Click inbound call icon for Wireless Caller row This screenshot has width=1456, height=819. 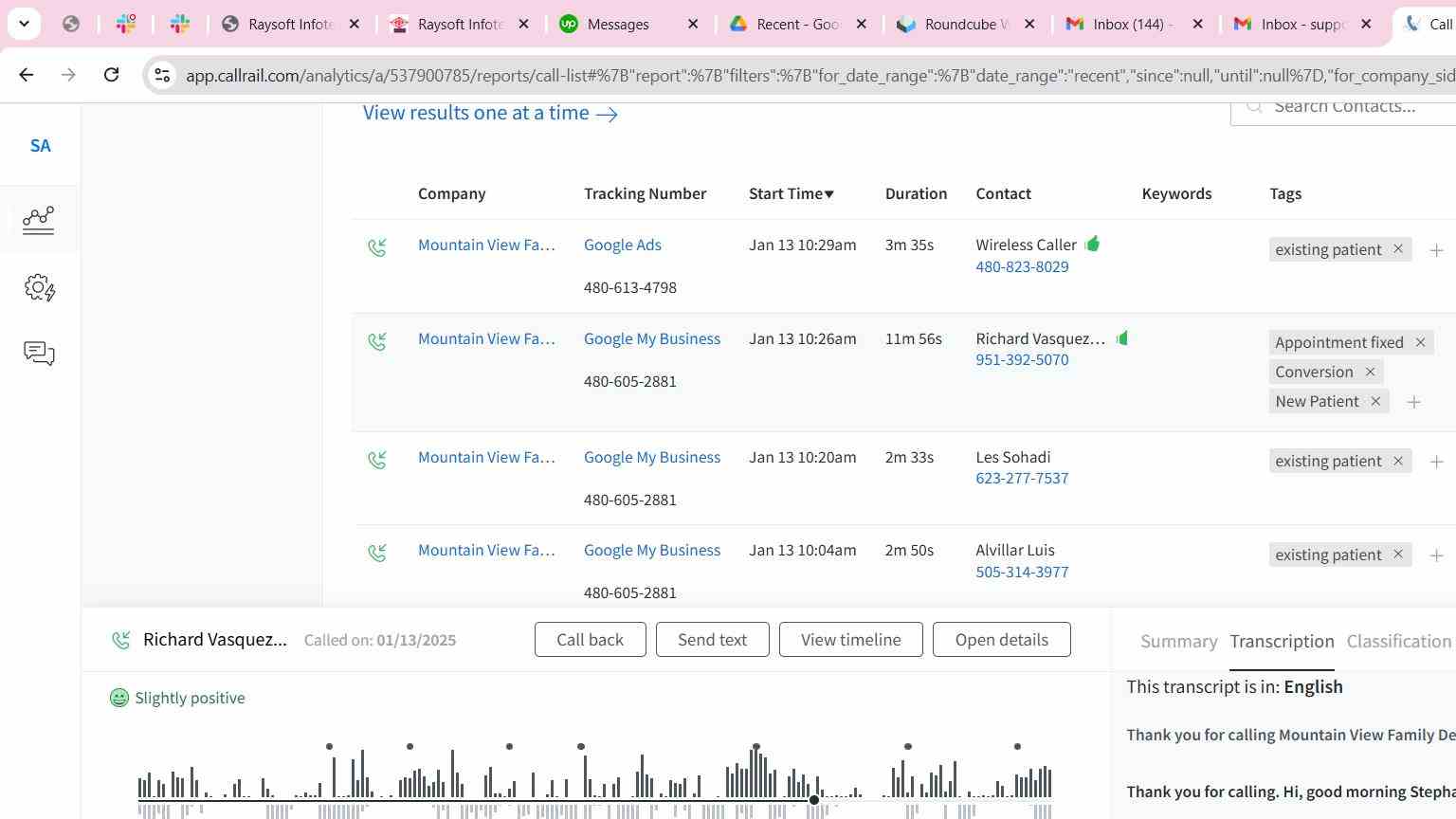pyautogui.click(x=377, y=247)
